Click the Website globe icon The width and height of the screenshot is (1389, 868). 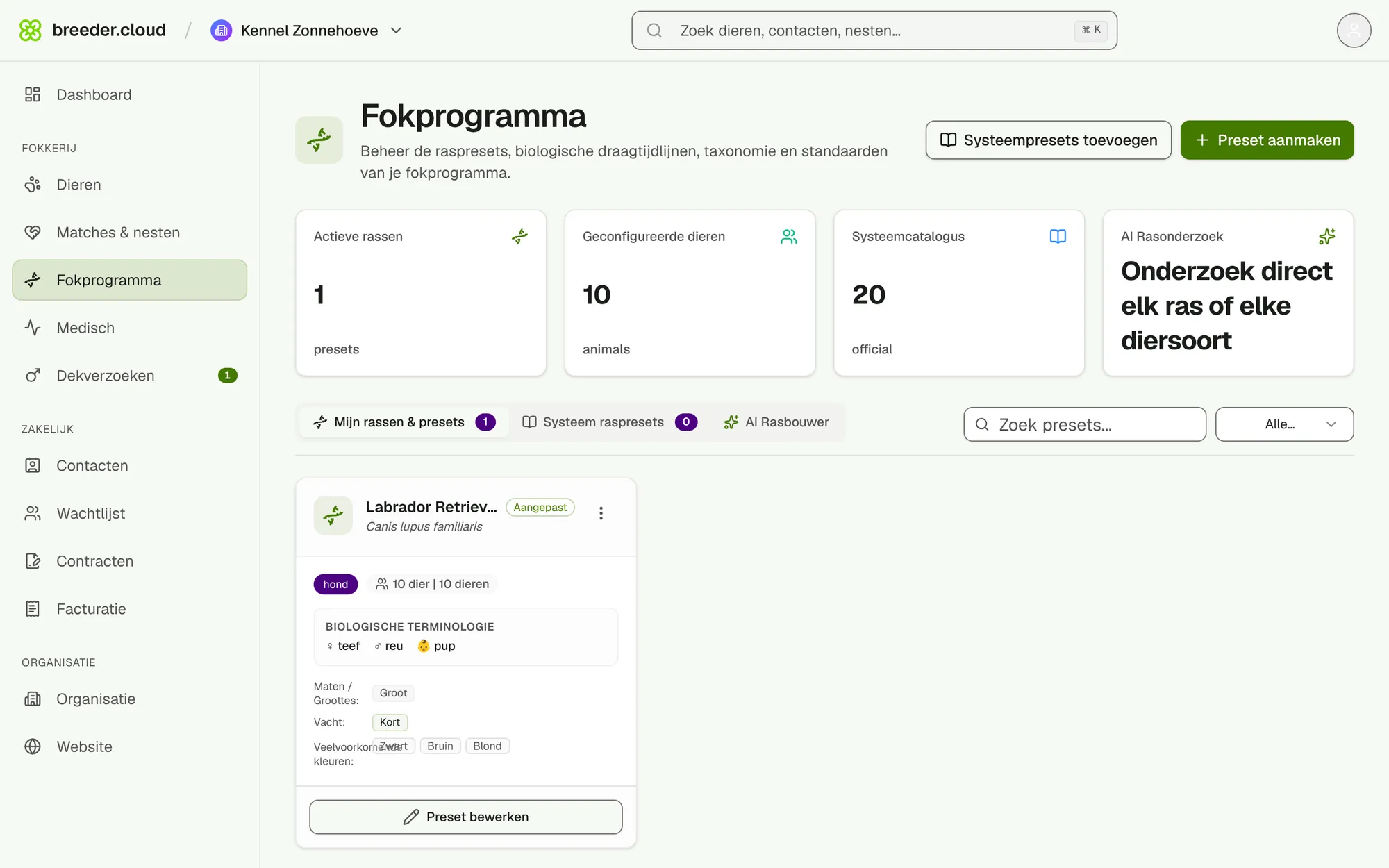pyautogui.click(x=33, y=746)
